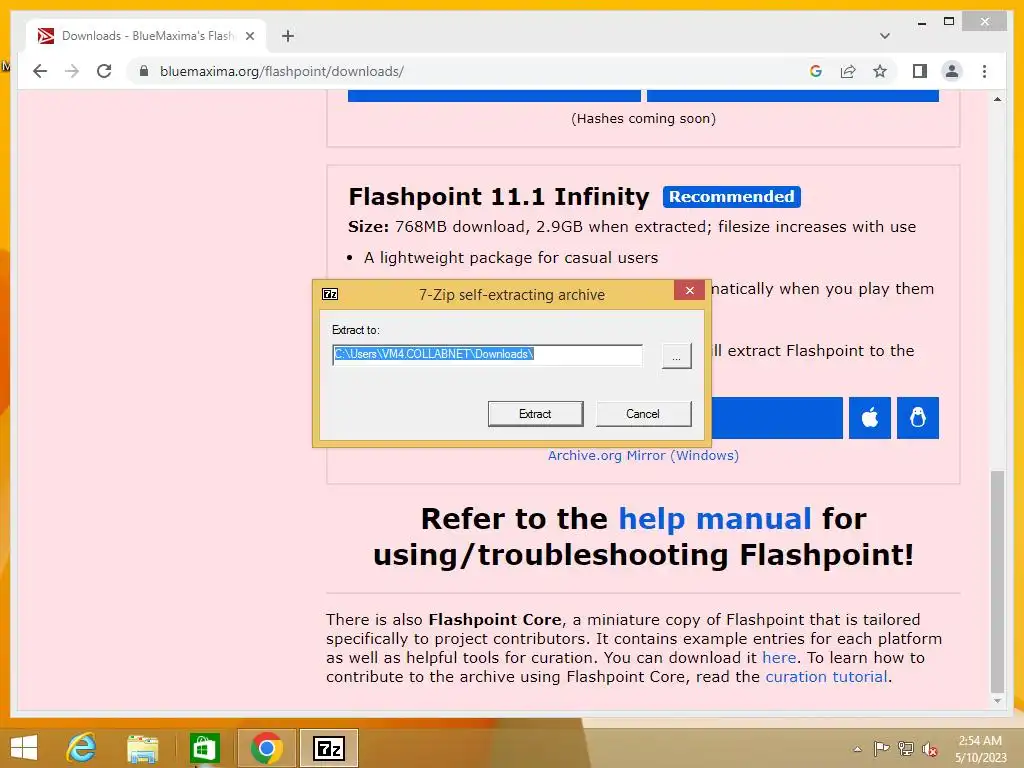Open File Explorer from taskbar
Image resolution: width=1024 pixels, height=768 pixels.
[x=142, y=748]
